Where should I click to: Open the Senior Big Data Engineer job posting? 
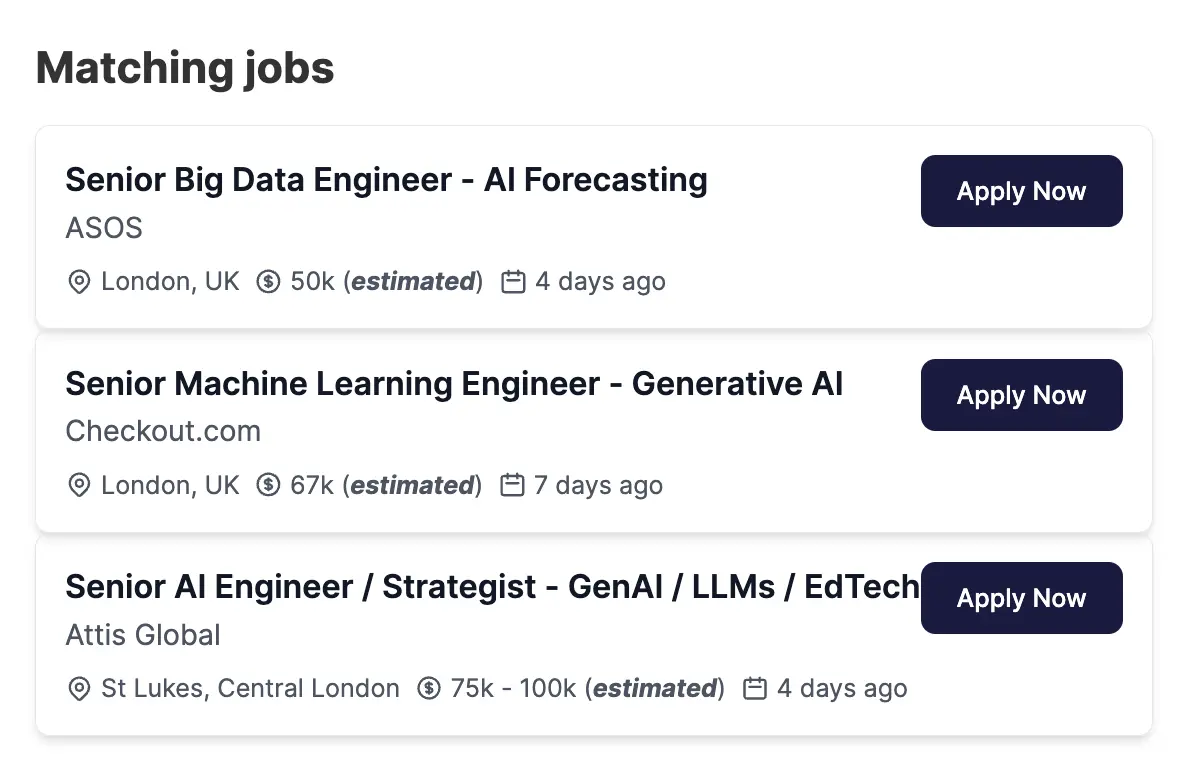click(386, 180)
